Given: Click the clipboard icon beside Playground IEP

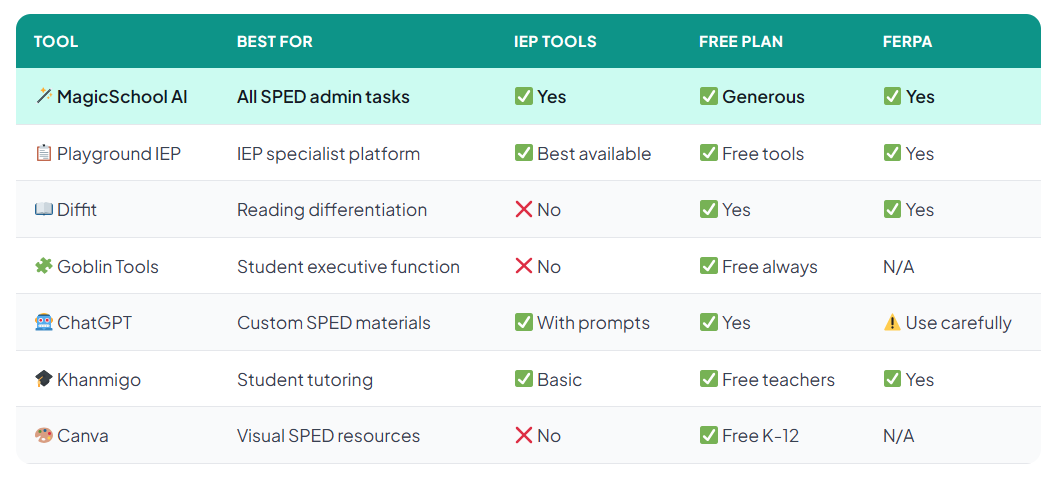Looking at the screenshot, I should tap(43, 153).
